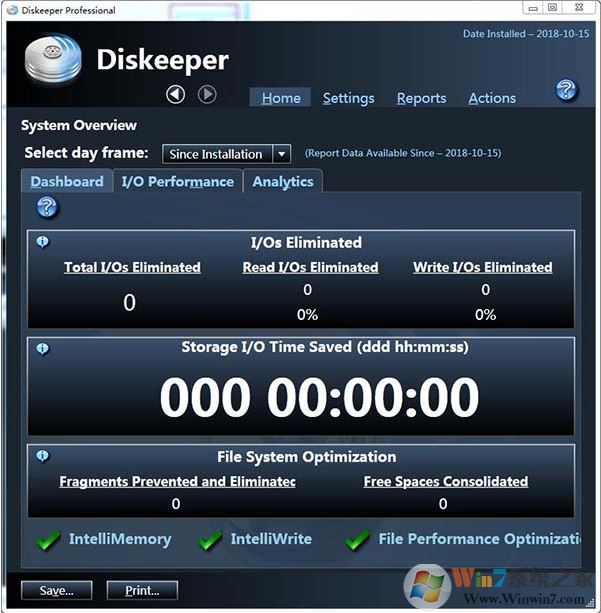The width and height of the screenshot is (601, 613).
Task: Open help from the header question-mark icon
Action: point(566,90)
